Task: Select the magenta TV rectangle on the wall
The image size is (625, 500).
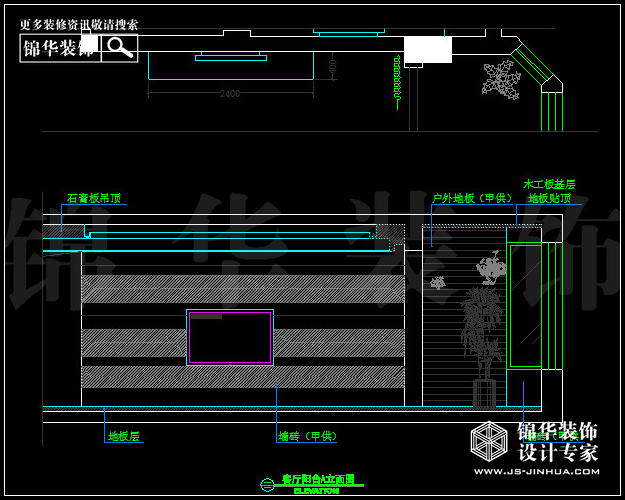Action: click(230, 337)
